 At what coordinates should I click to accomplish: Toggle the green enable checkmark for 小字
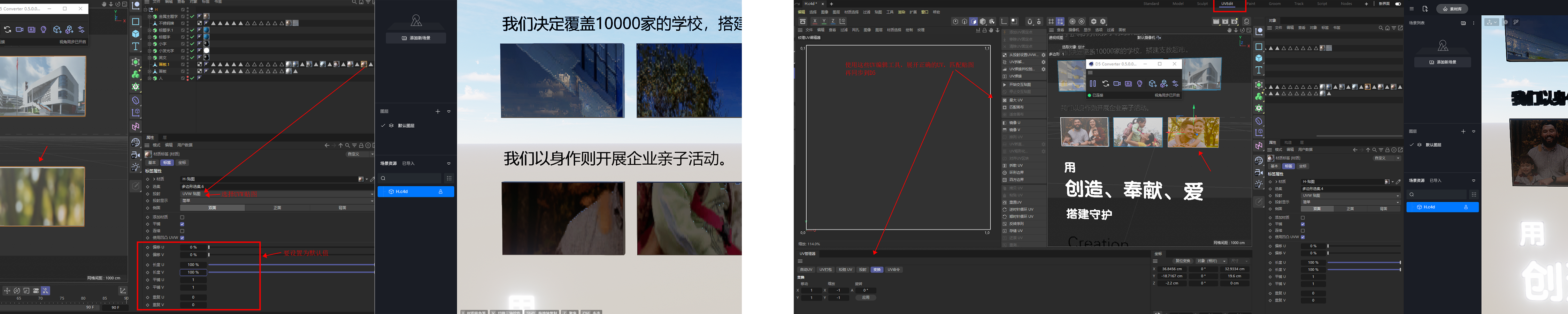click(192, 44)
